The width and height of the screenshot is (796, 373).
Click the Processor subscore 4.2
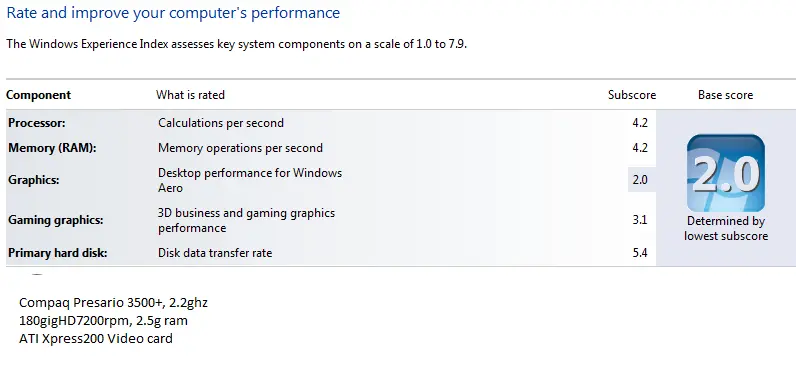(x=640, y=123)
